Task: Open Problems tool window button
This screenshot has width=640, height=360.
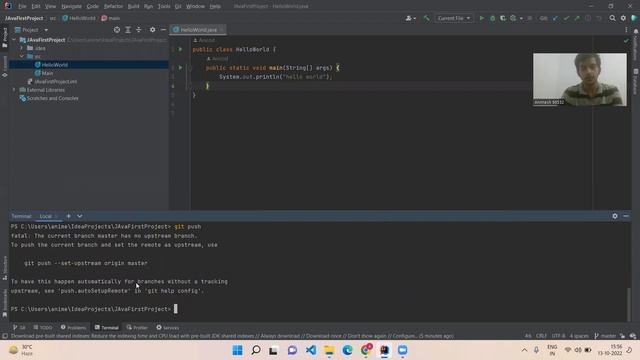Action: pos(73,327)
